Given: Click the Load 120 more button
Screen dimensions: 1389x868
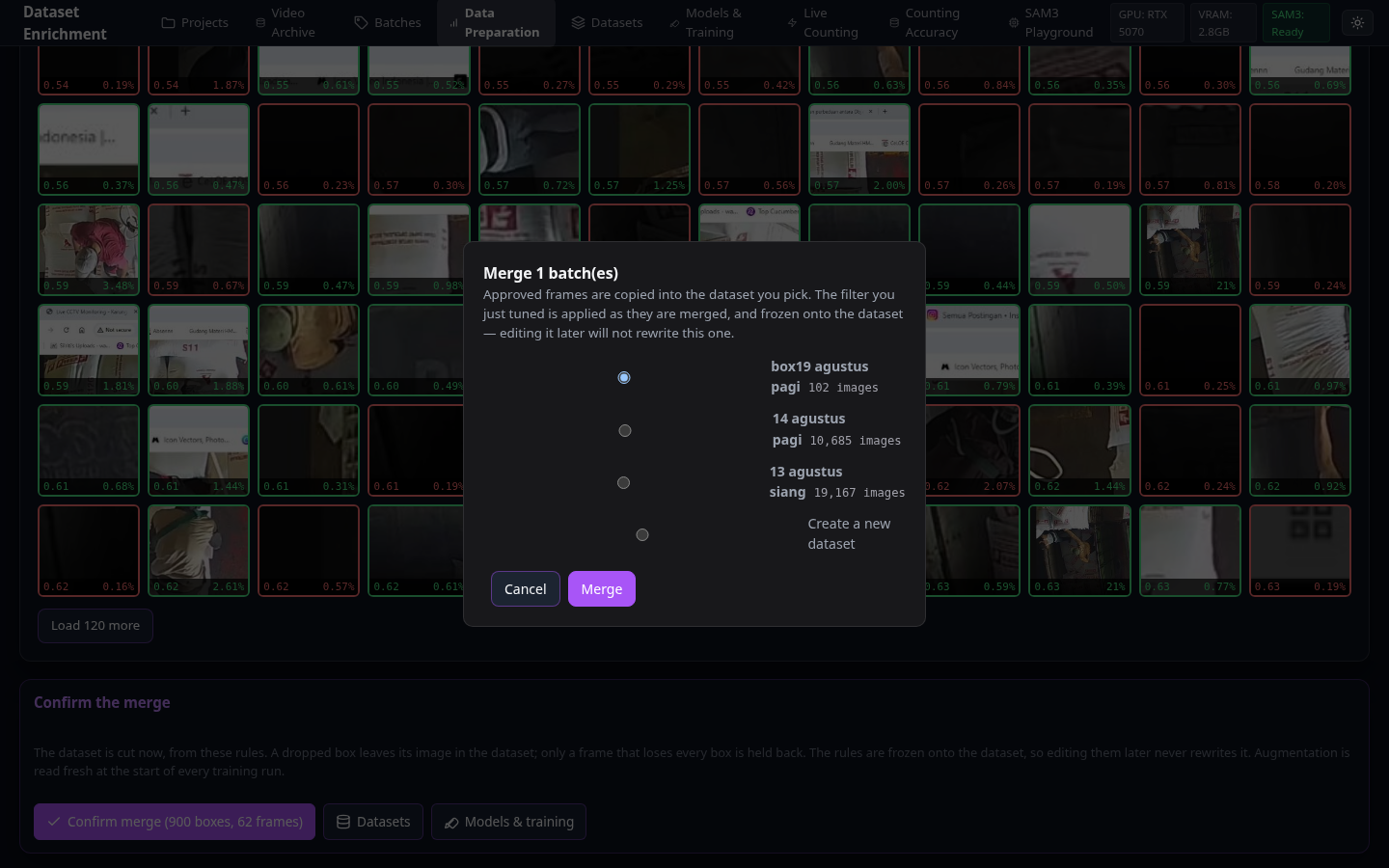Looking at the screenshot, I should (x=95, y=626).
